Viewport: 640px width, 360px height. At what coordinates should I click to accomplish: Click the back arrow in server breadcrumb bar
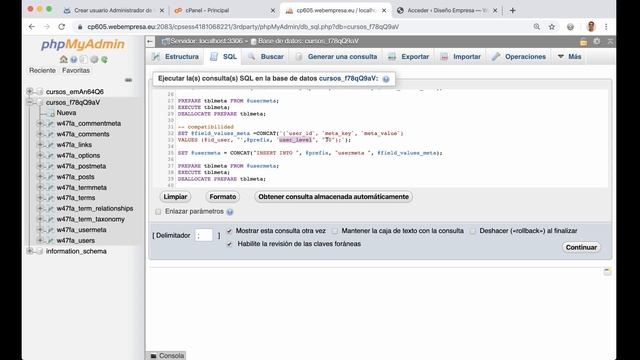(150, 41)
